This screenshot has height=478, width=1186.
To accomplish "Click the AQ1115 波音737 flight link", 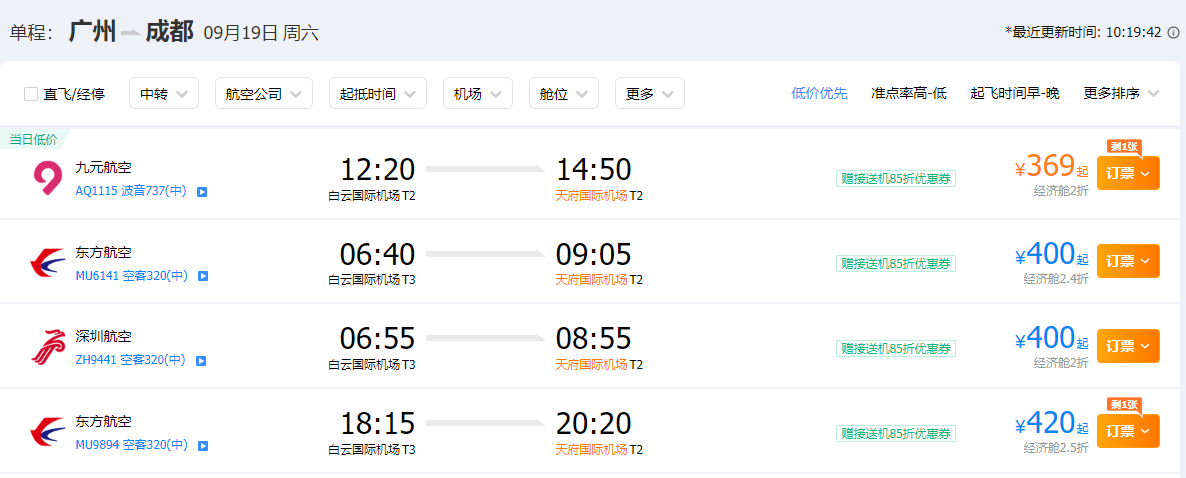I will 131,191.
